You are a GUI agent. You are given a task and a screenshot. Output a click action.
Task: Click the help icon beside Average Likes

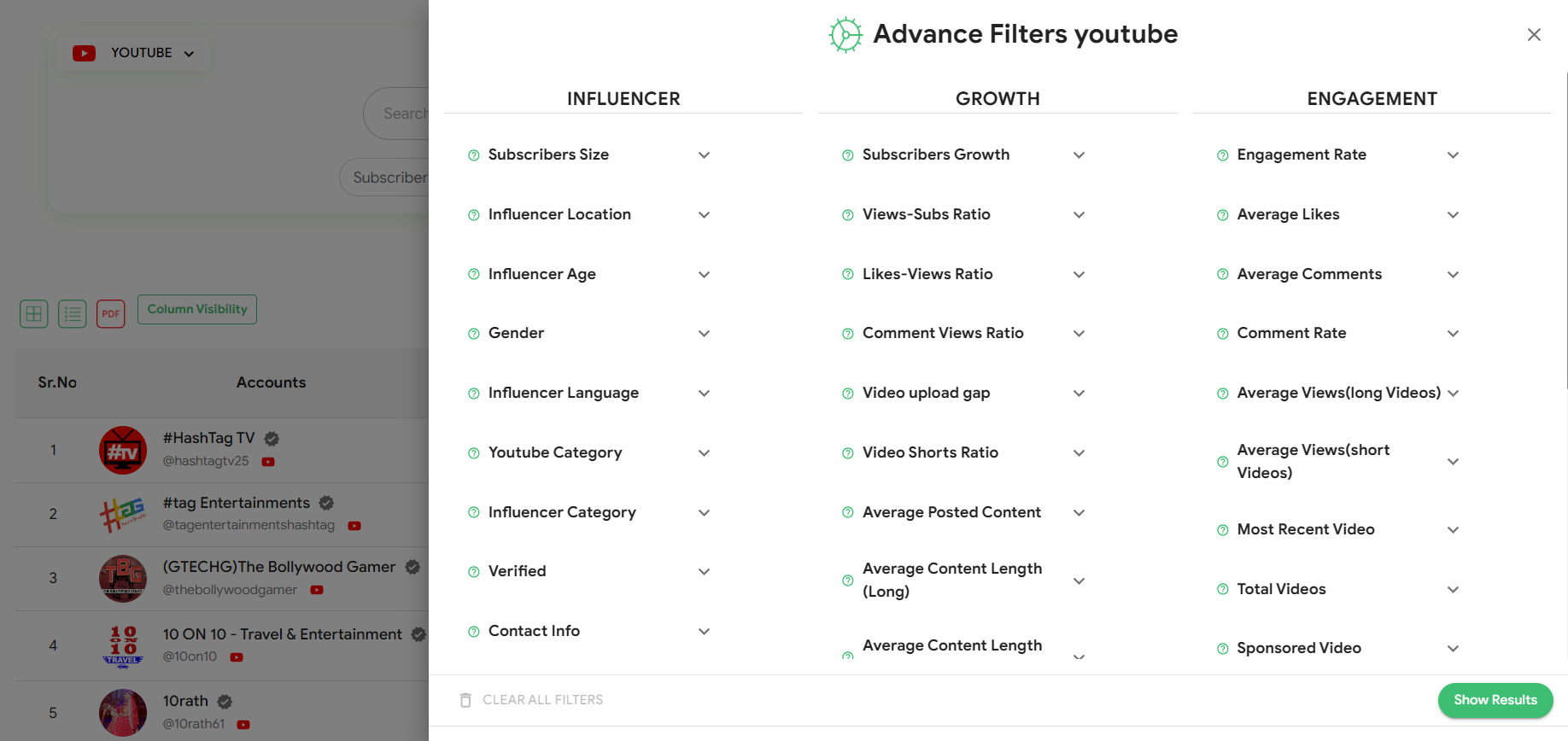[1222, 215]
